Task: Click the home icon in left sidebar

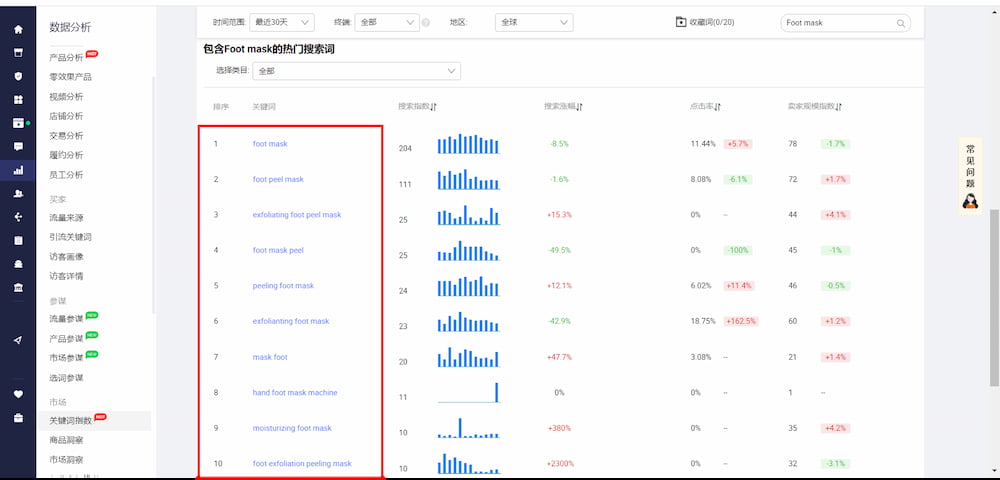Action: click(x=18, y=29)
